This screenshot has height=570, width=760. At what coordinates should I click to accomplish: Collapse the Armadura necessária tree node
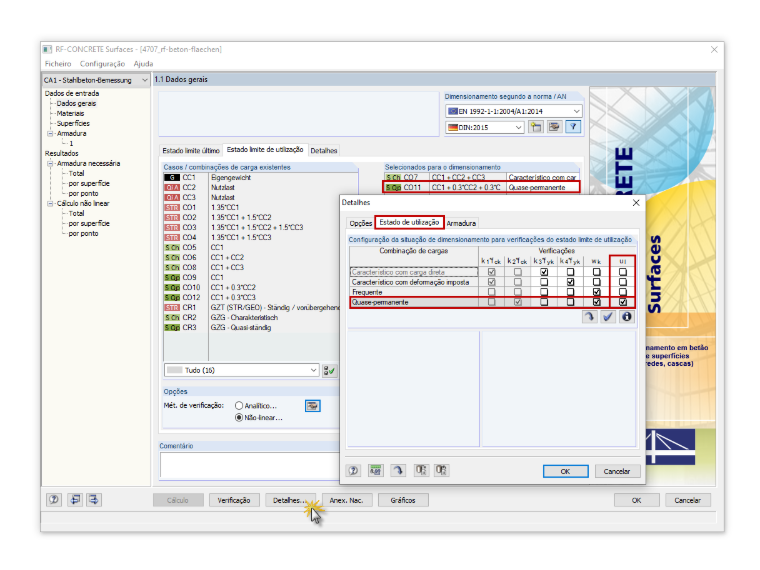50,164
